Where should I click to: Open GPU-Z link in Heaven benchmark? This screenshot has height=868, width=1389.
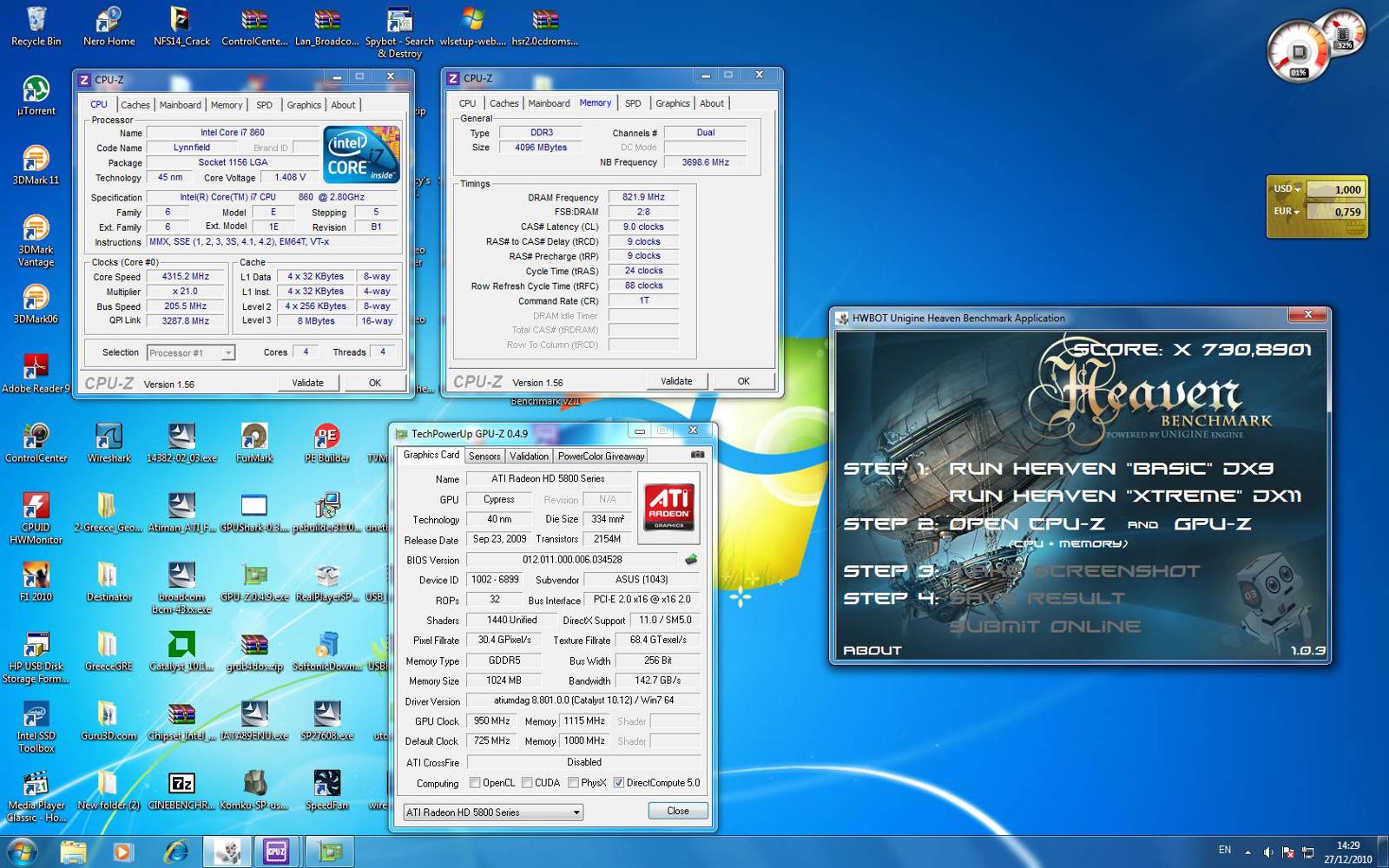coord(1213,523)
